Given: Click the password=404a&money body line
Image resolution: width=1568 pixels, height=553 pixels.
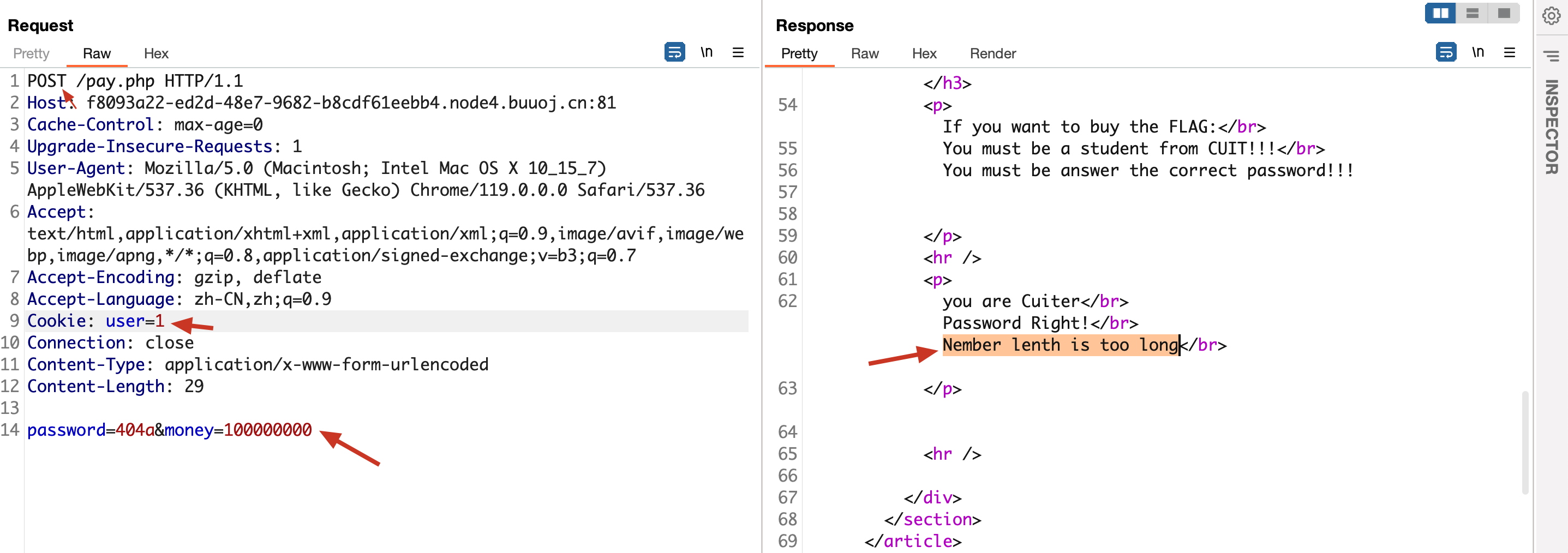Looking at the screenshot, I should (169, 430).
